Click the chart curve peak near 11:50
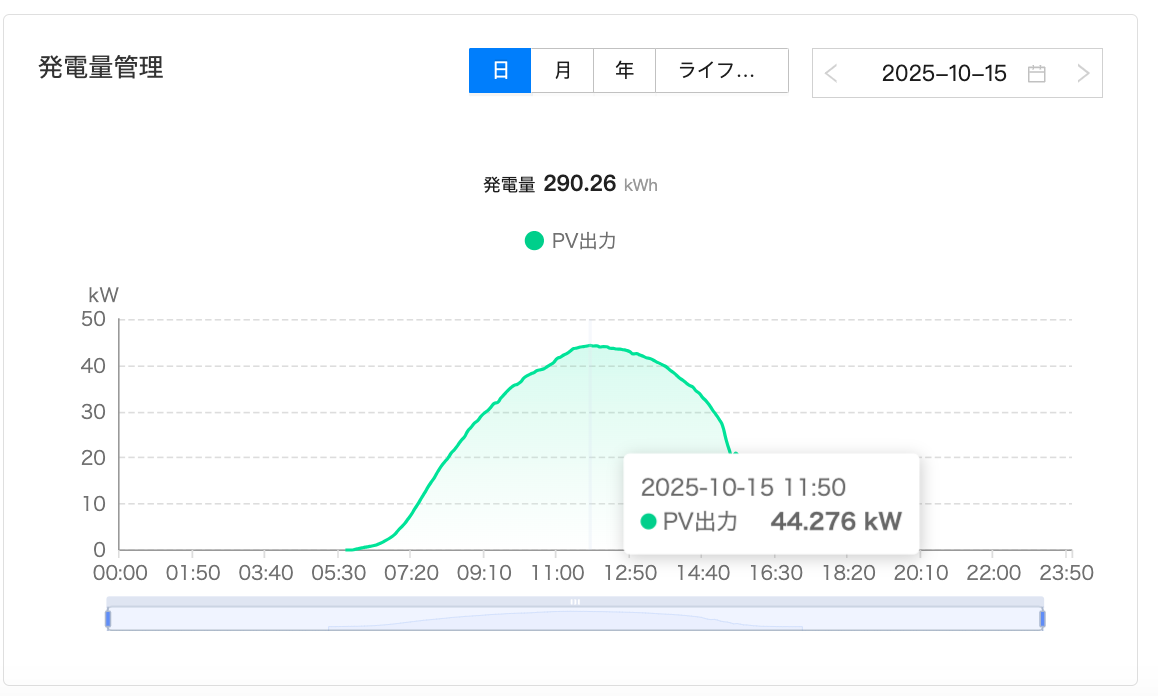 590,346
